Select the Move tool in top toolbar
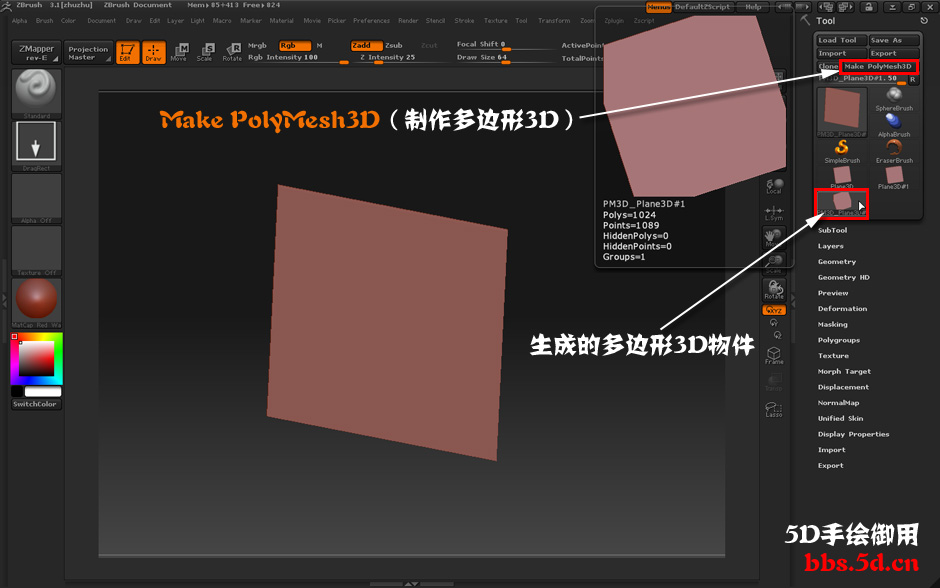 [x=179, y=52]
